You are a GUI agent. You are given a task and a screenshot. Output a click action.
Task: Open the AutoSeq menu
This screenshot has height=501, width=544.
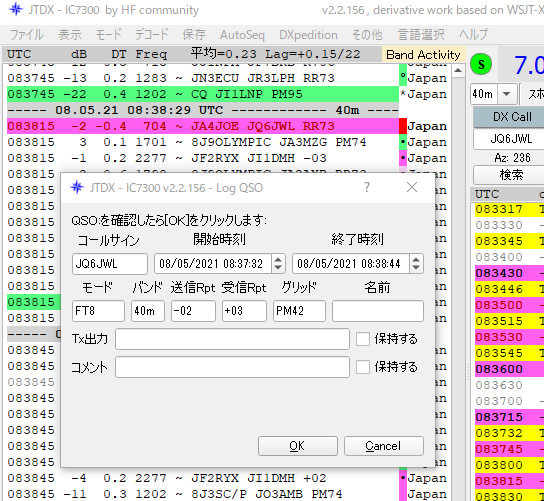point(242,35)
